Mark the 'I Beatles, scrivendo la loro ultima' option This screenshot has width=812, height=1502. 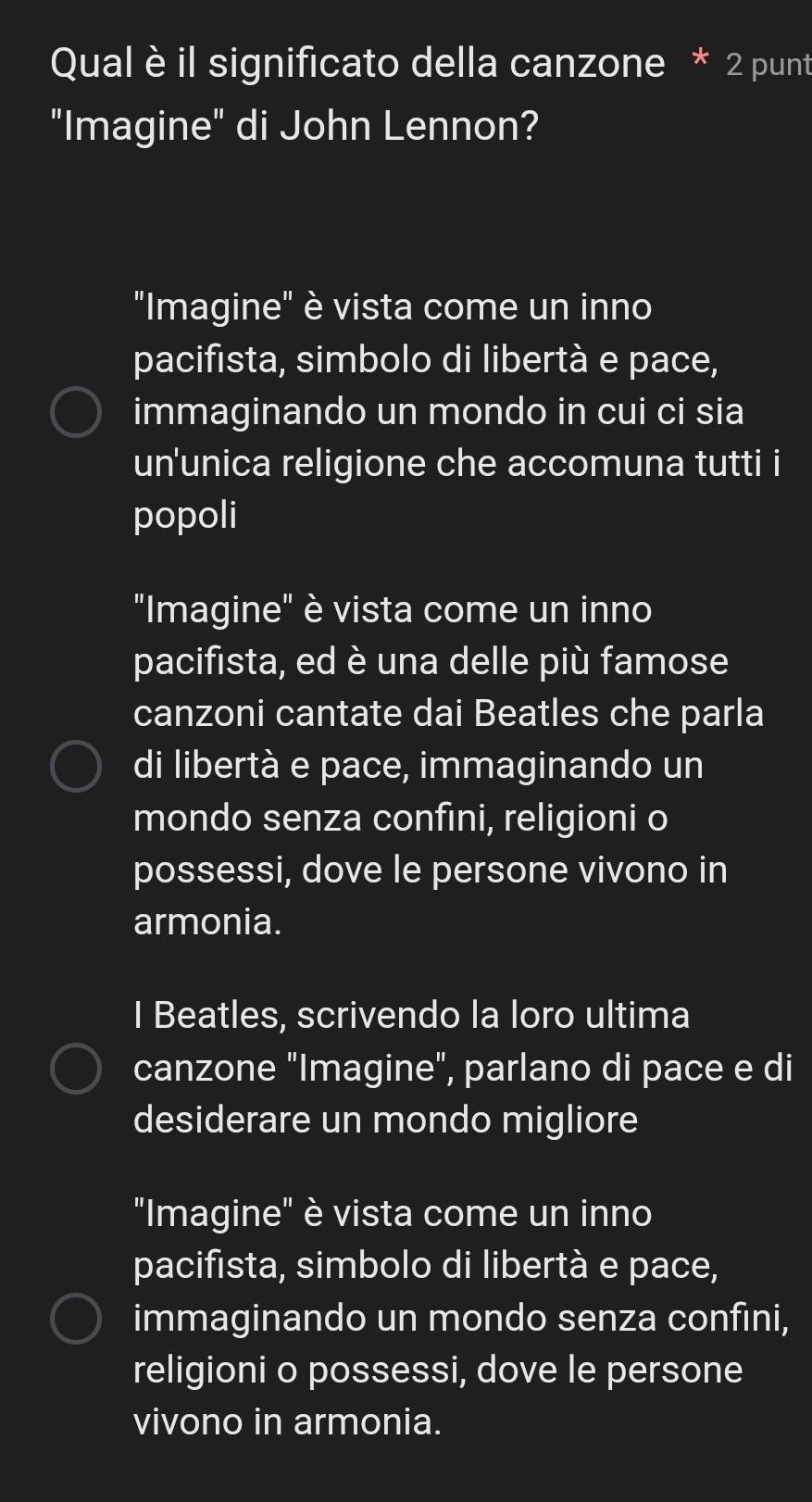pos(75,1068)
